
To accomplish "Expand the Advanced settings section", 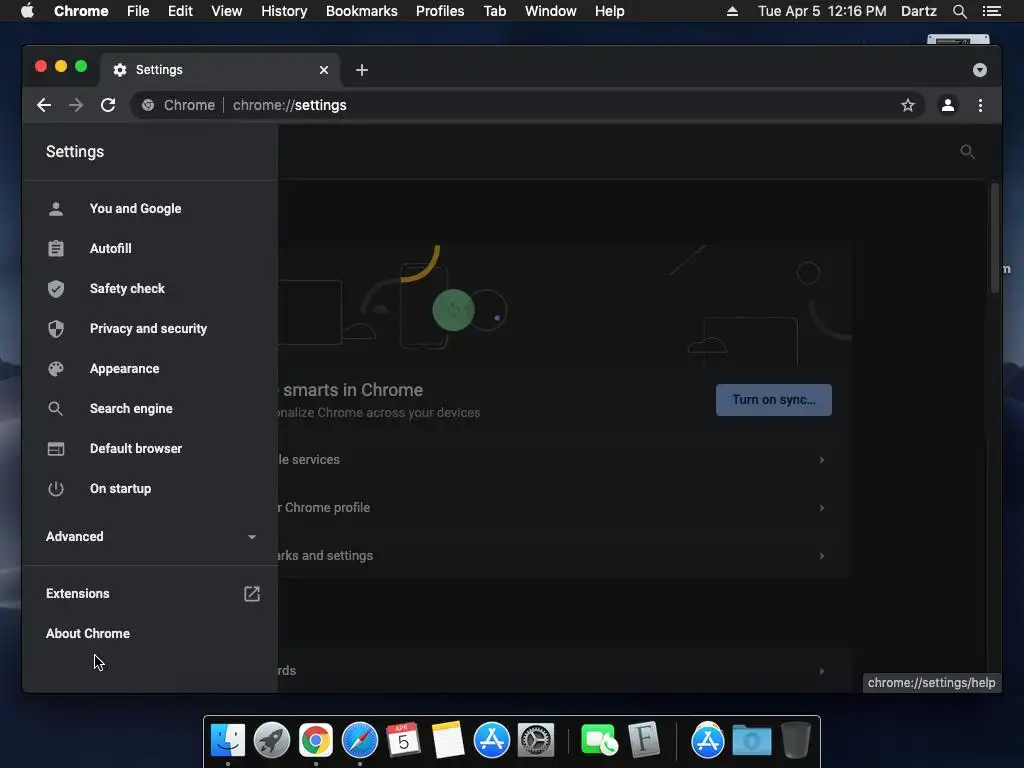I will coord(150,537).
